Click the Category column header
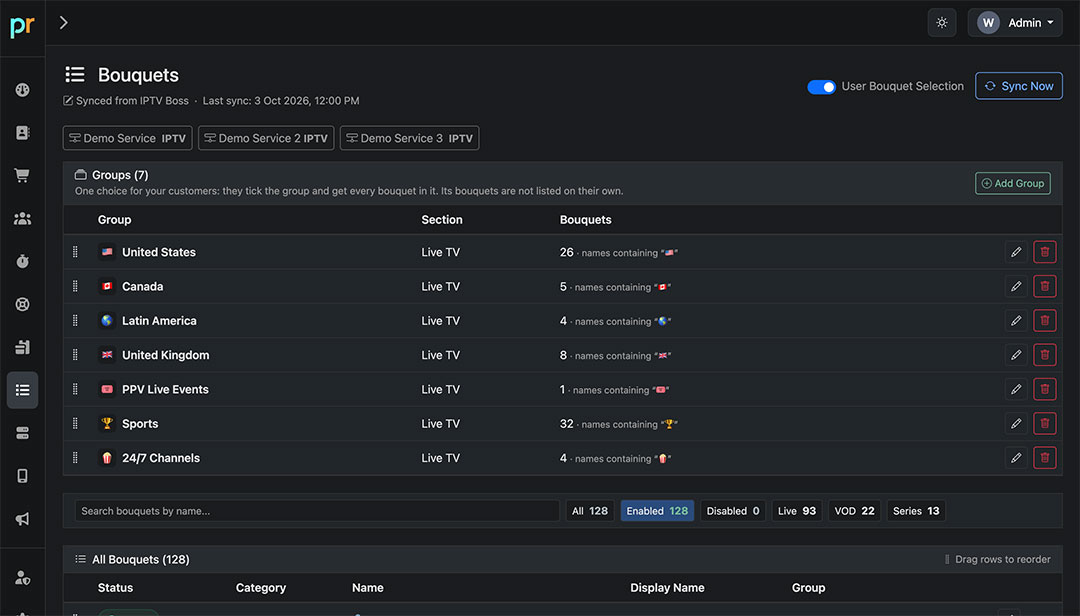The width and height of the screenshot is (1080, 616). pyautogui.click(x=260, y=588)
